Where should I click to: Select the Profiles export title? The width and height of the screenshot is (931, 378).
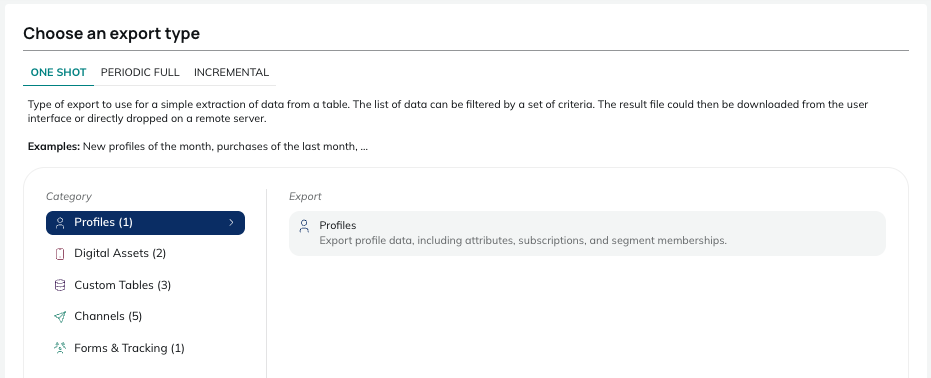click(338, 225)
